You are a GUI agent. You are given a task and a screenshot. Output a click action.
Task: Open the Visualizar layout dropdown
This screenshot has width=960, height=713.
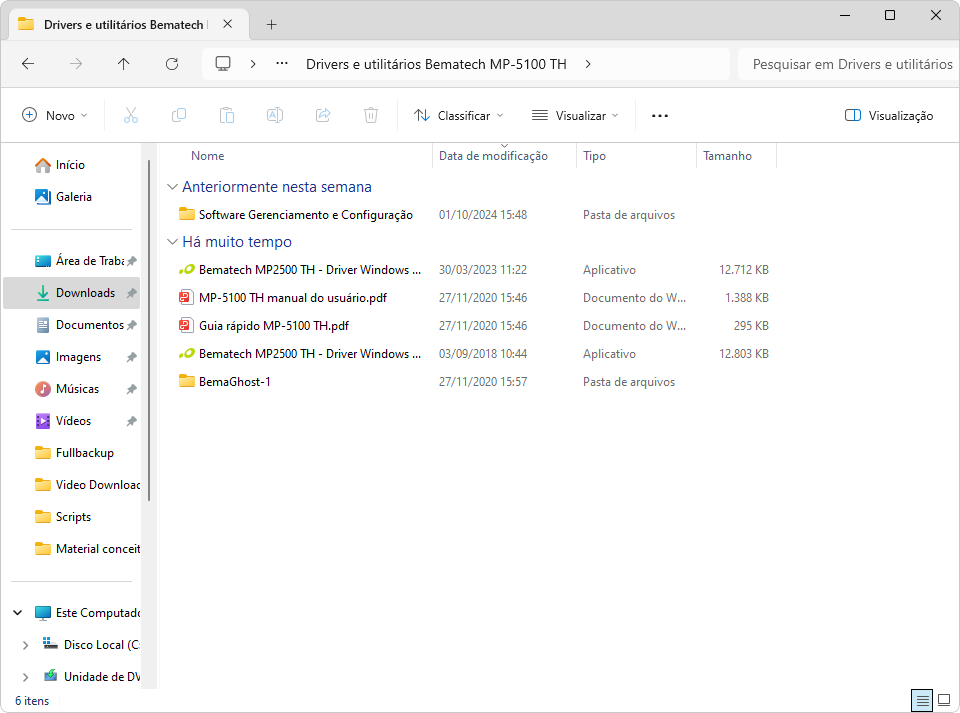point(575,116)
